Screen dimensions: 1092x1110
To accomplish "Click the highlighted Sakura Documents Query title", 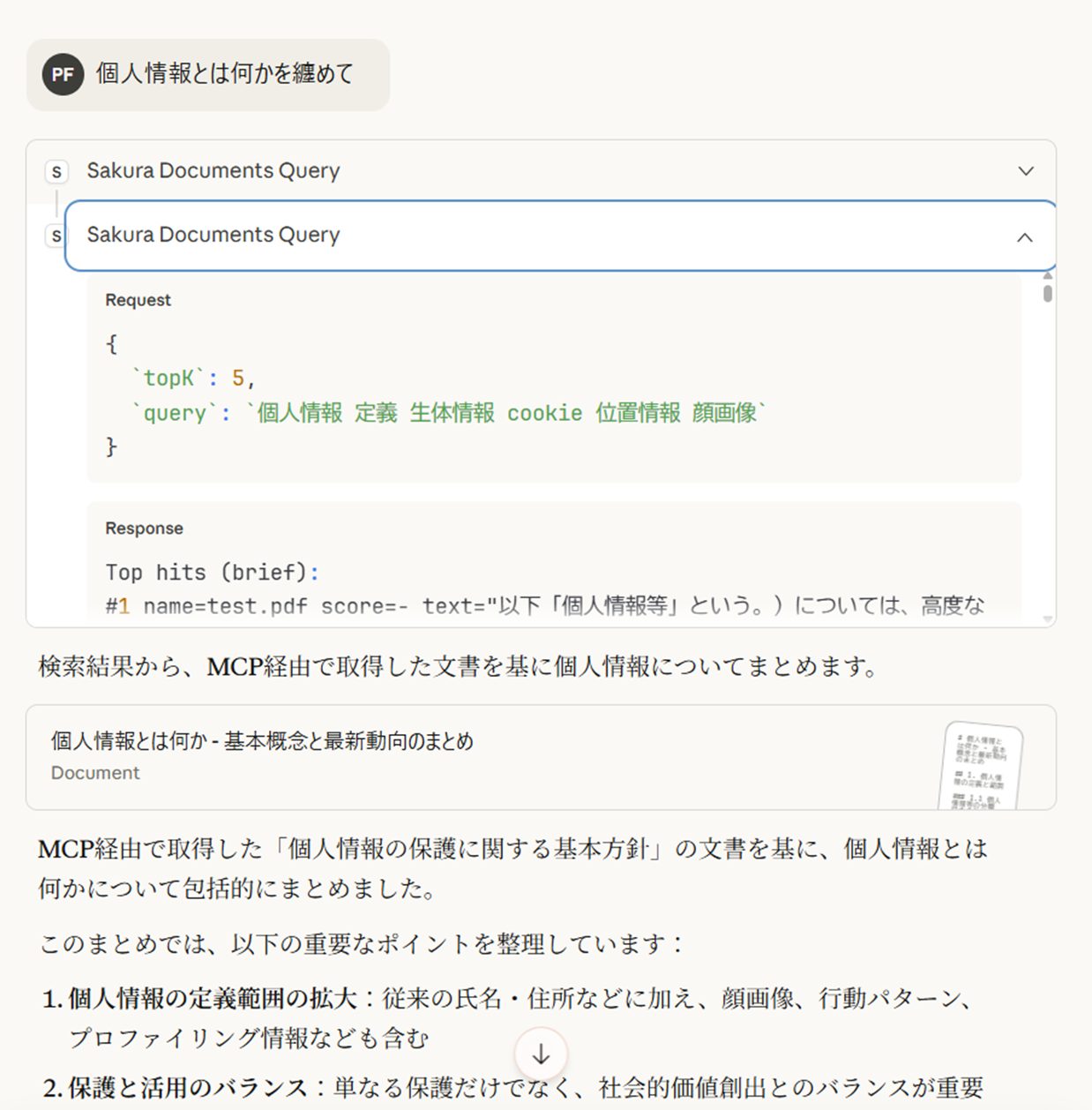I will pyautogui.click(x=213, y=236).
